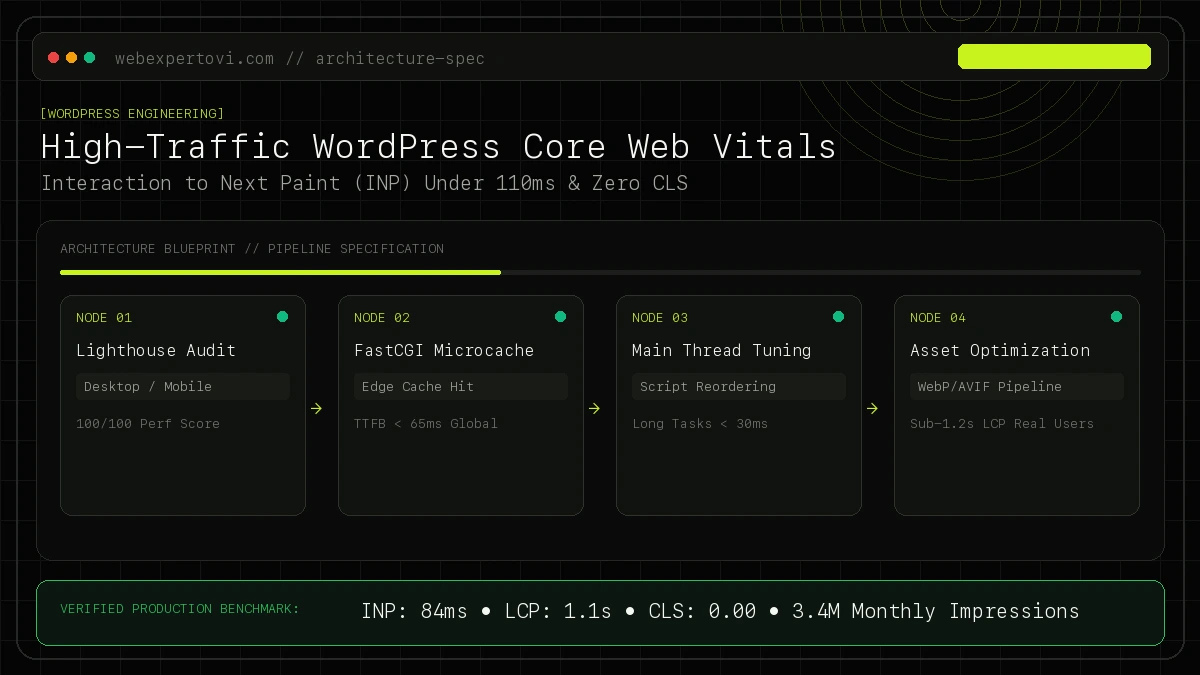Click the 100/100 Perf Score text
This screenshot has width=1200, height=675.
click(x=148, y=424)
